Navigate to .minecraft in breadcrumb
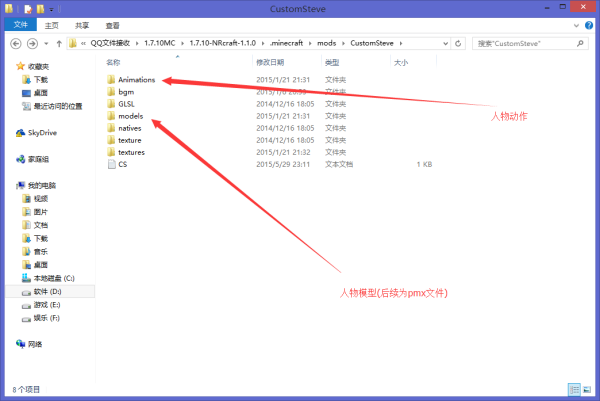Screen dimensions: 600x401 [x=286, y=43]
